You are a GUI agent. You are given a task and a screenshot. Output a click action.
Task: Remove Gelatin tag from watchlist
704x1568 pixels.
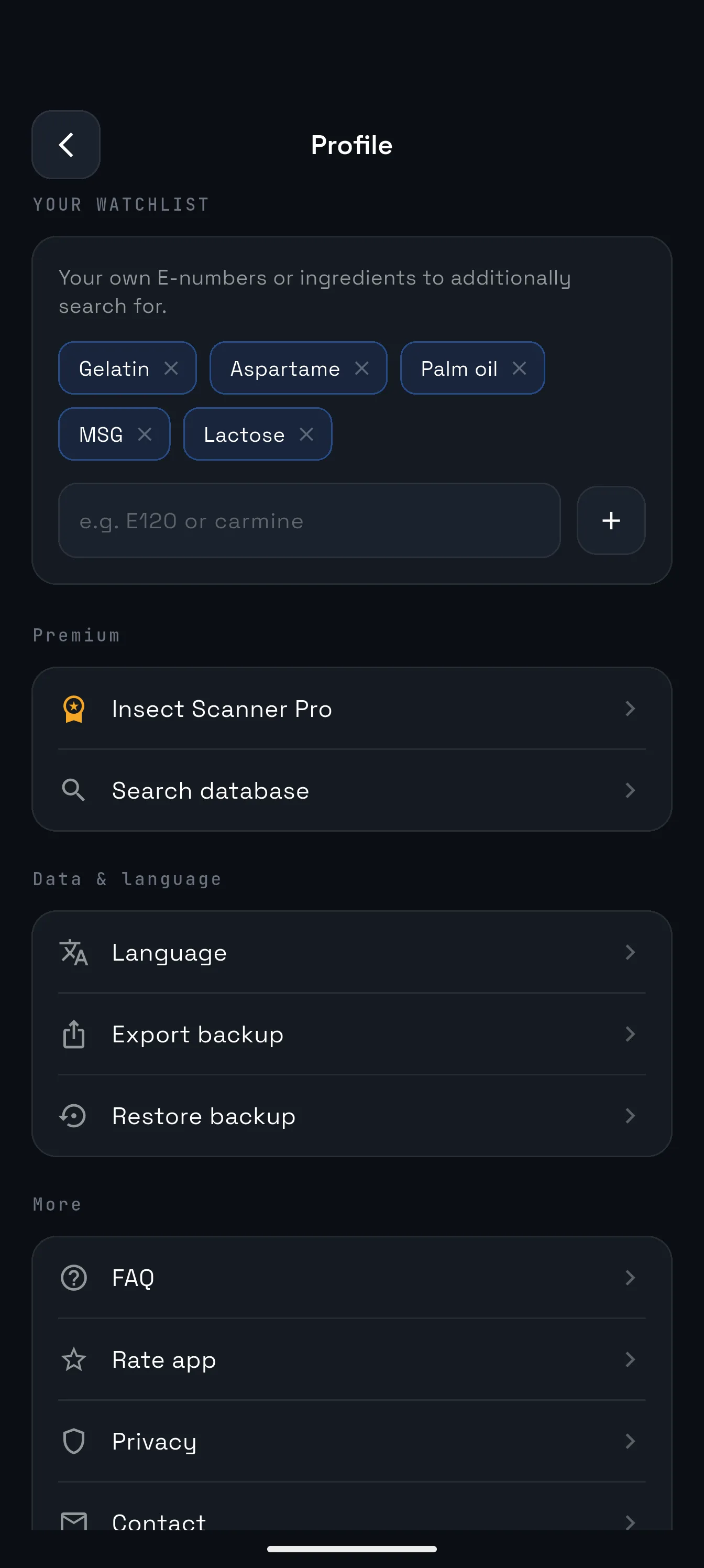[x=171, y=368]
